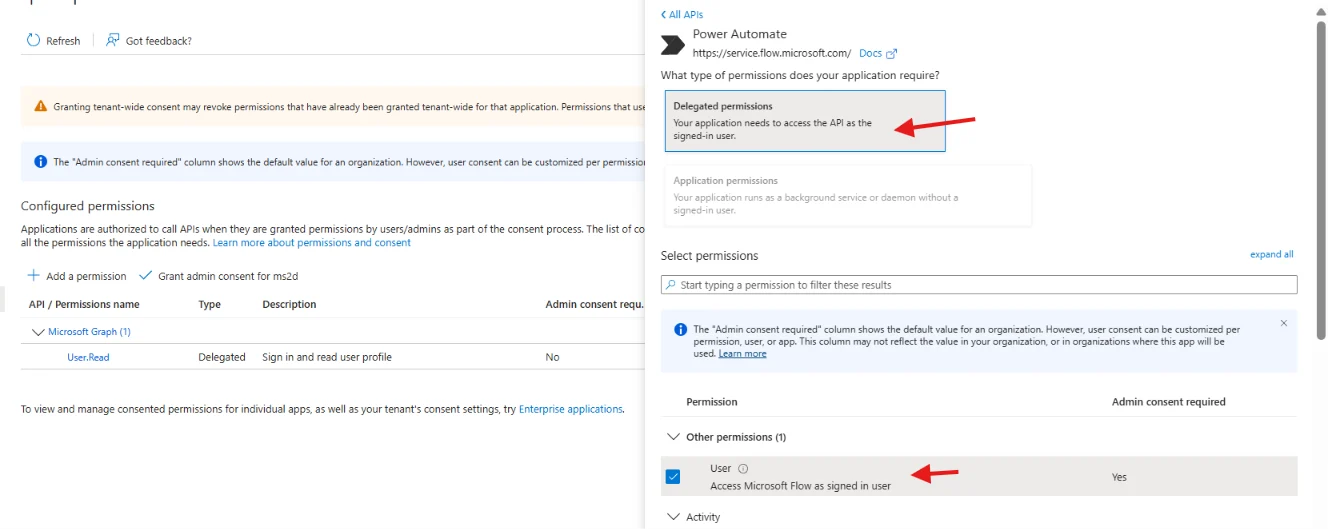Click expand all link
Screen dimensions: 1329x529
pos(1272,254)
